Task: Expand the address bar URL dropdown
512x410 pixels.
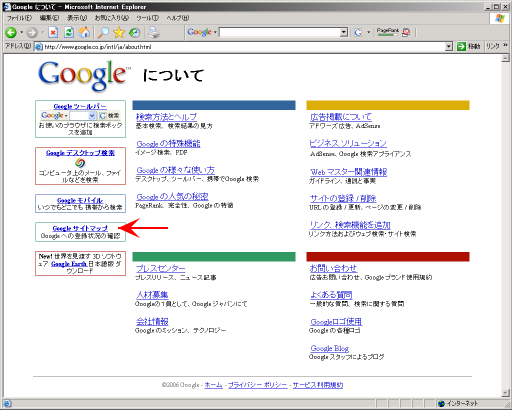Action: click(449, 47)
